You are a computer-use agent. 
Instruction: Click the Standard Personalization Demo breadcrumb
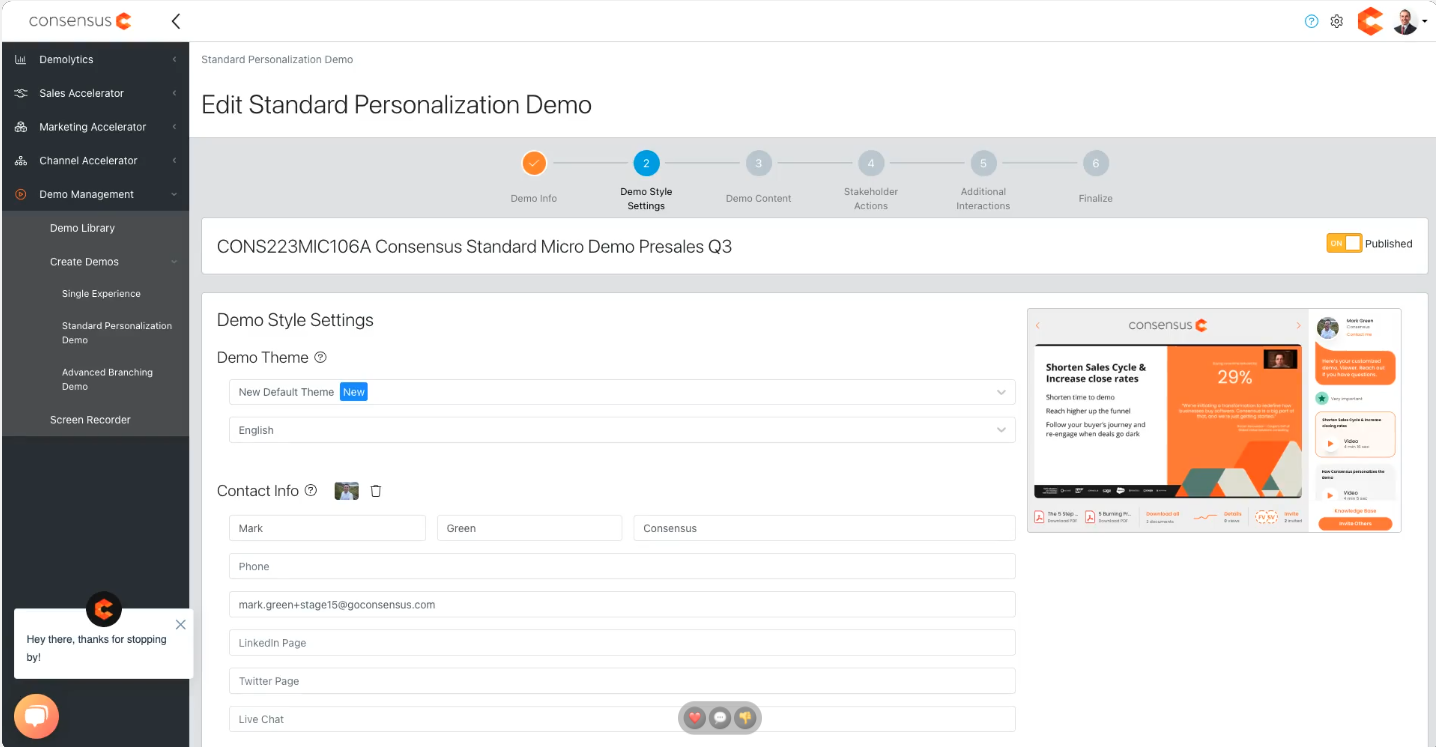(x=277, y=60)
